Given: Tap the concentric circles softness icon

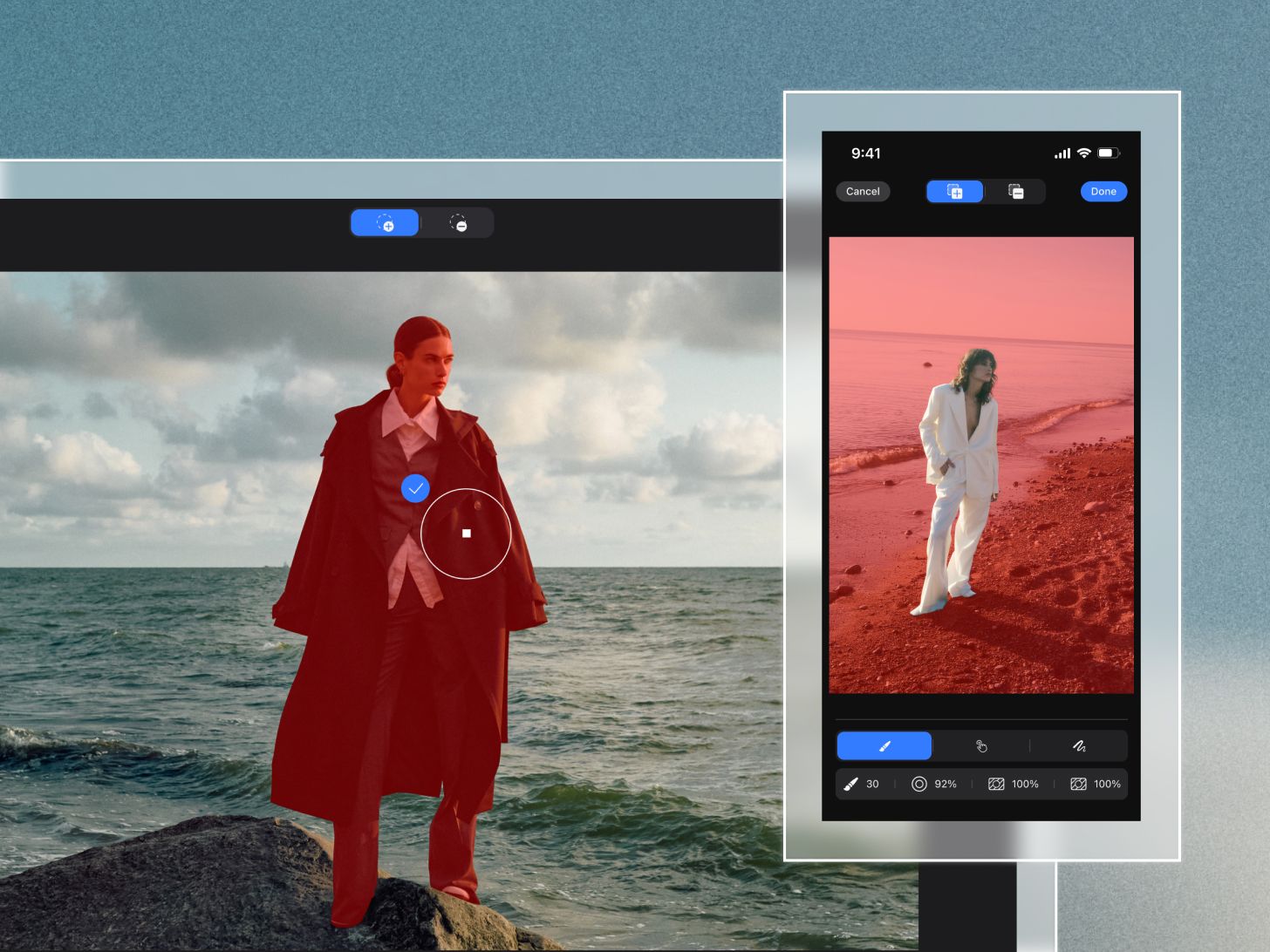Looking at the screenshot, I should tap(918, 784).
